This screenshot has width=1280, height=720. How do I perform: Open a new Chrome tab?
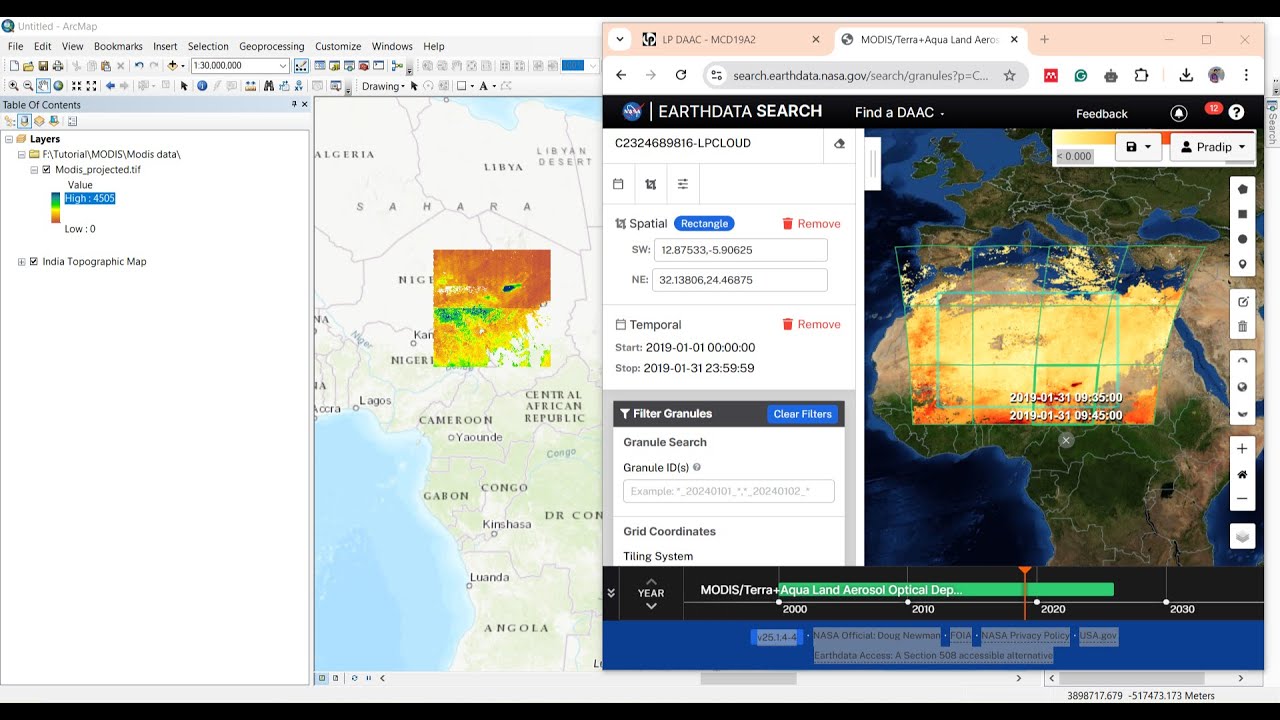[1044, 40]
